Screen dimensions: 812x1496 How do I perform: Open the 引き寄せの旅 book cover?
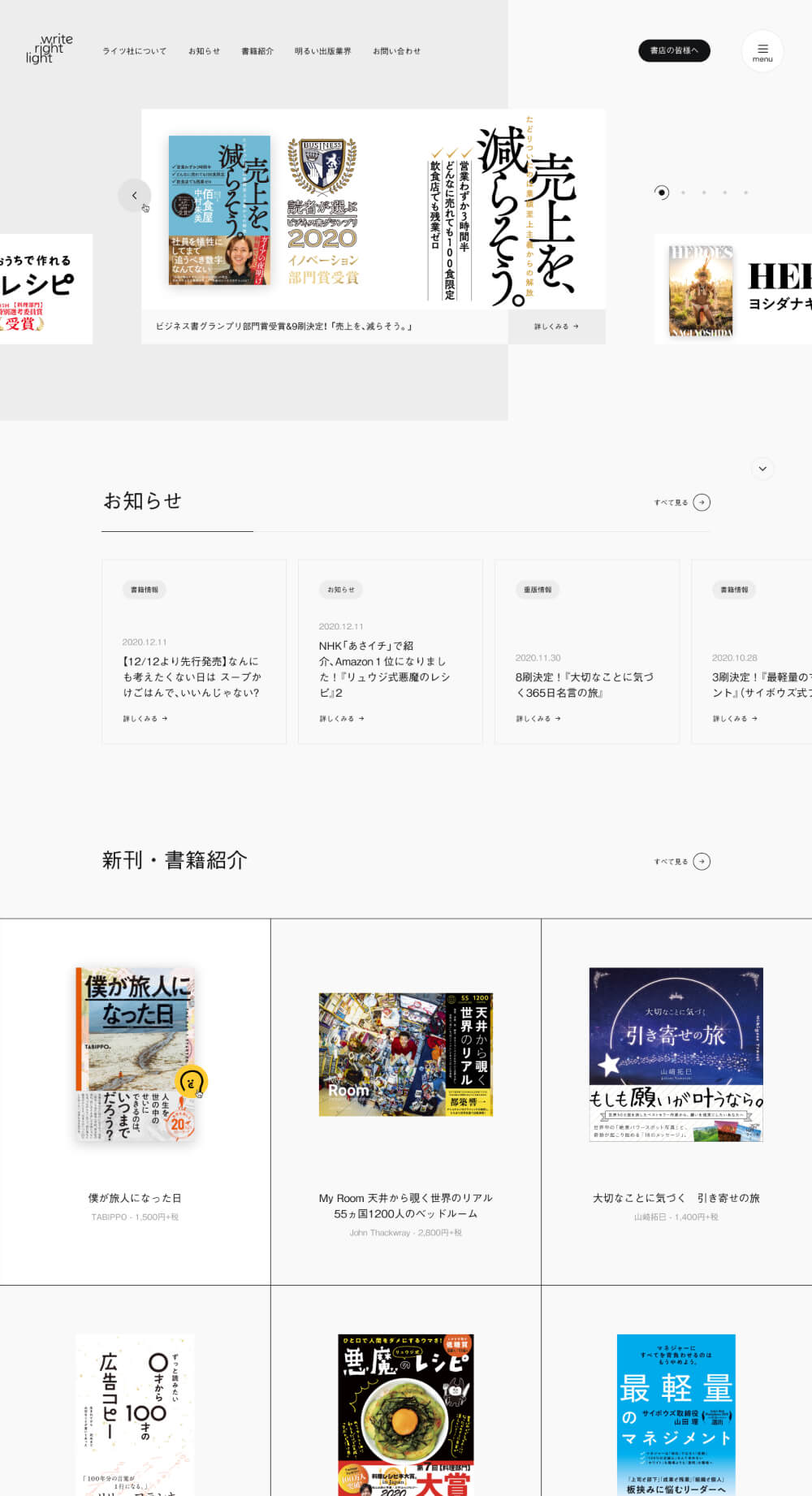676,1054
